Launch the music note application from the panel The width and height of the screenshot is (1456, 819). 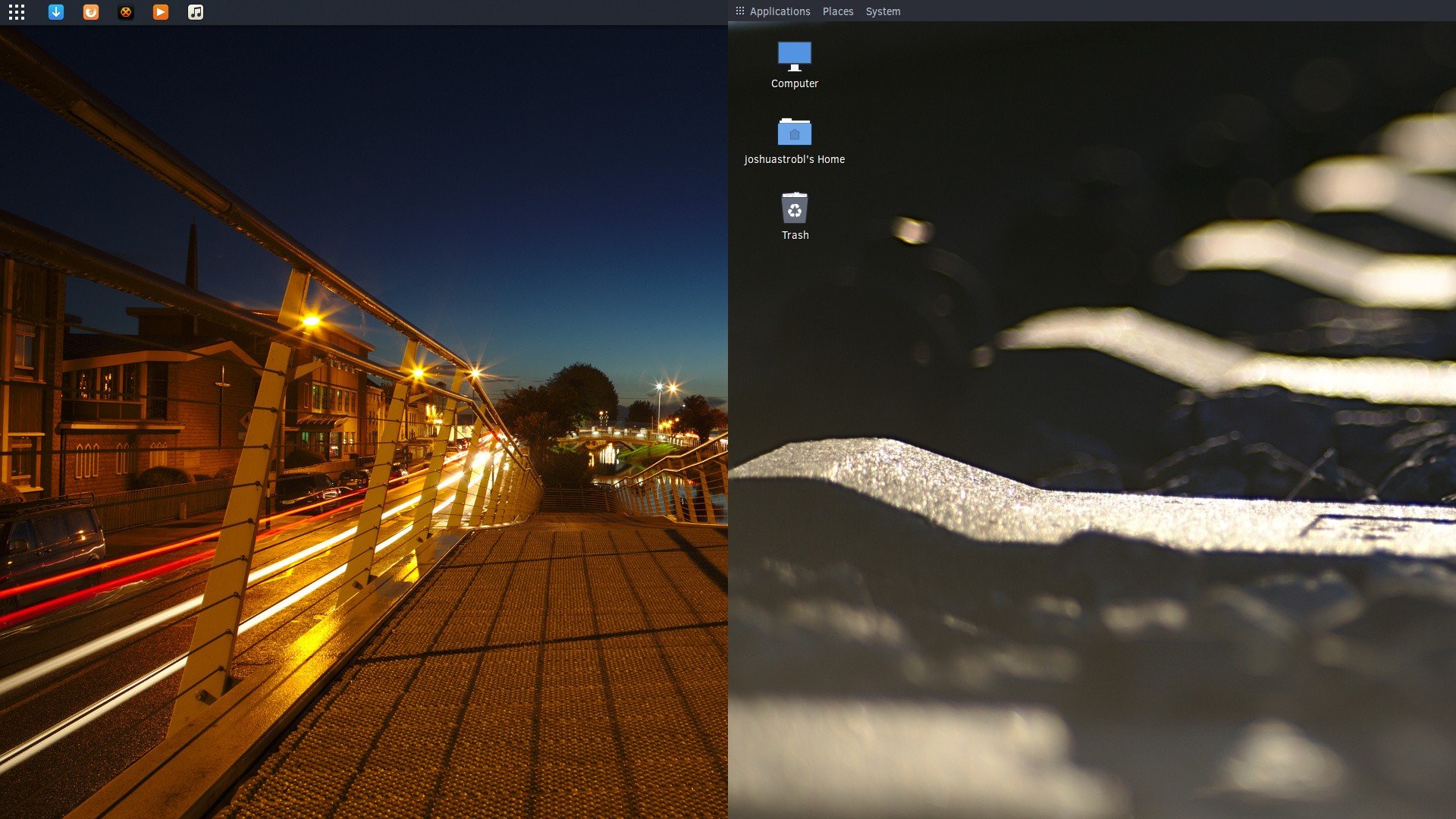pyautogui.click(x=195, y=12)
